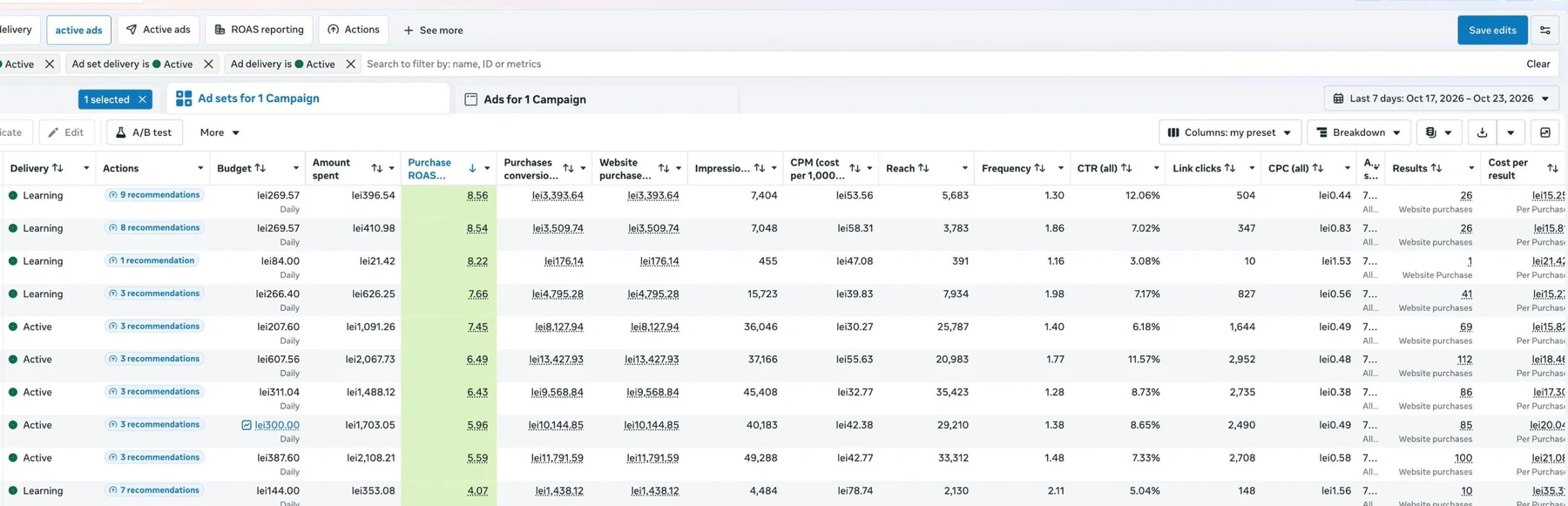
Task: Expand the Breakdown dropdown
Action: pos(1358,132)
